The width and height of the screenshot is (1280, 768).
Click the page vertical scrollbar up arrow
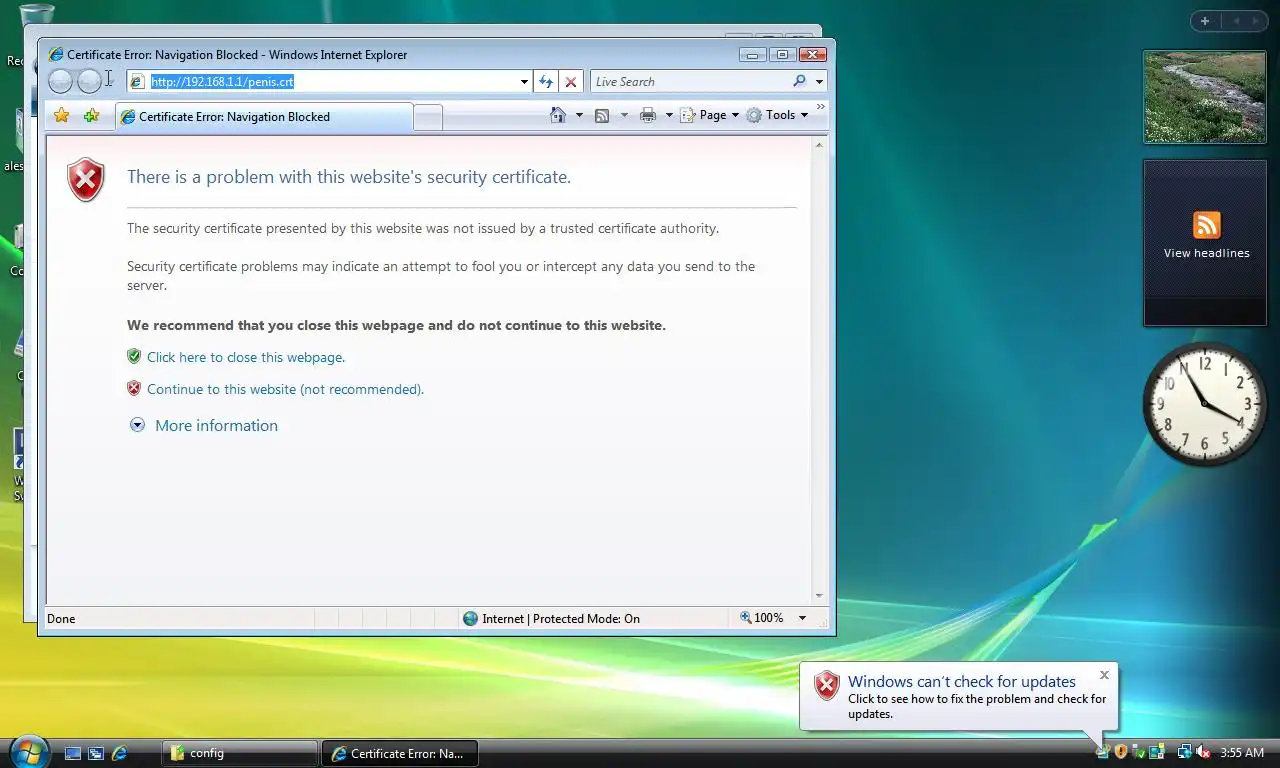coord(820,146)
